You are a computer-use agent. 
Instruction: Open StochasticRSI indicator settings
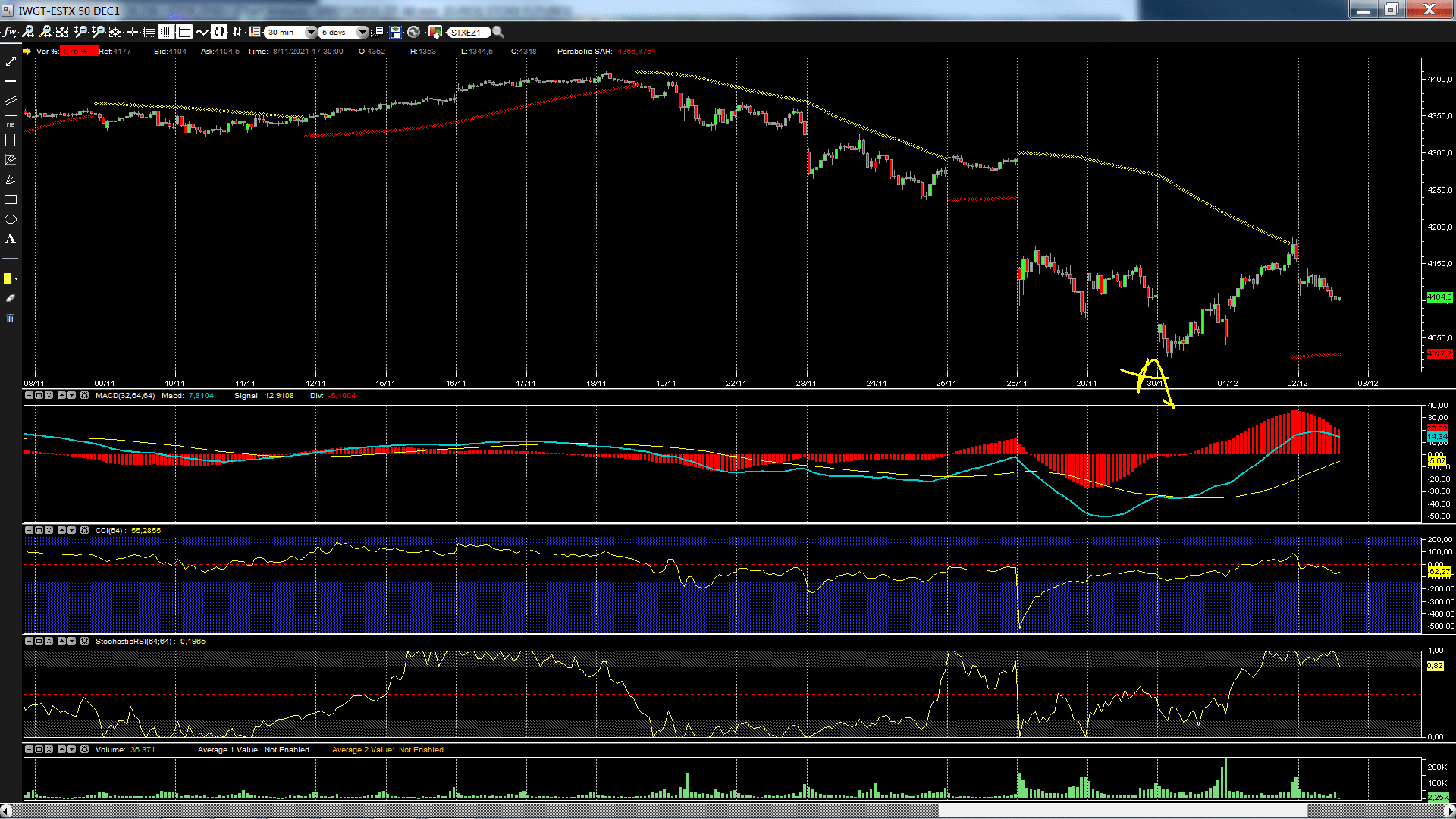84,641
